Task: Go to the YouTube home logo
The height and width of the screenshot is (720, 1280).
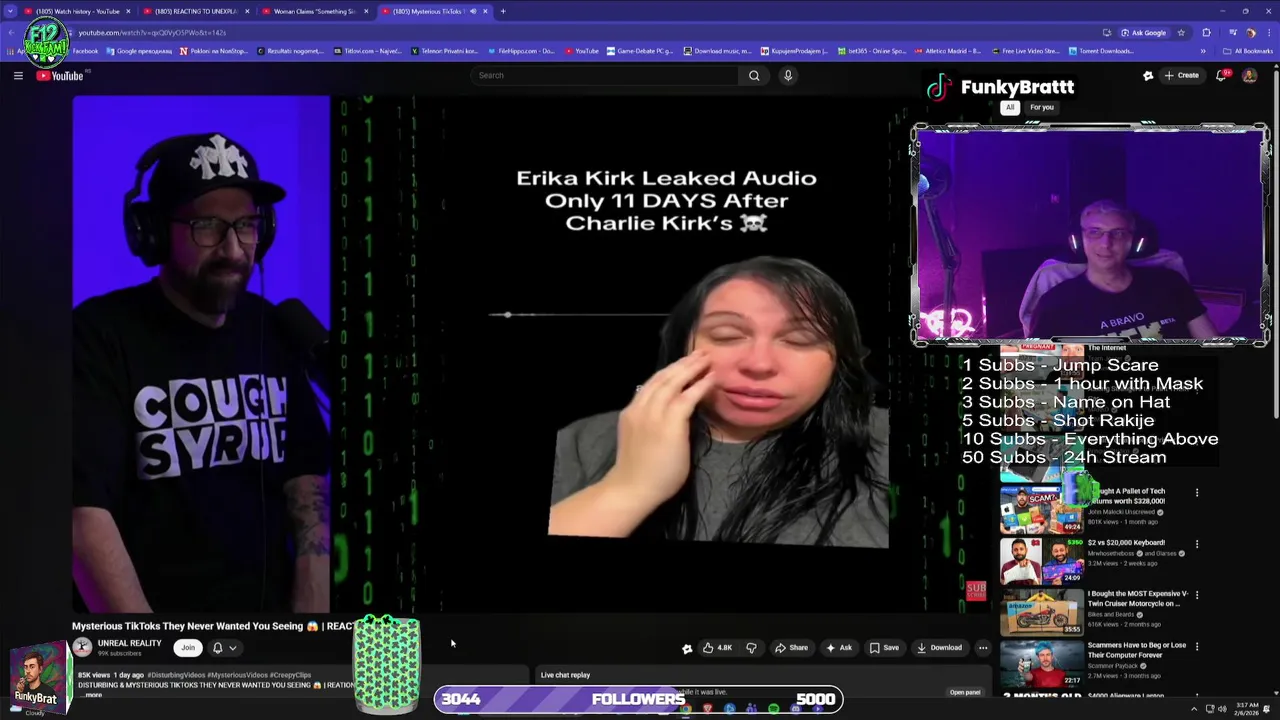Action: (x=60, y=76)
